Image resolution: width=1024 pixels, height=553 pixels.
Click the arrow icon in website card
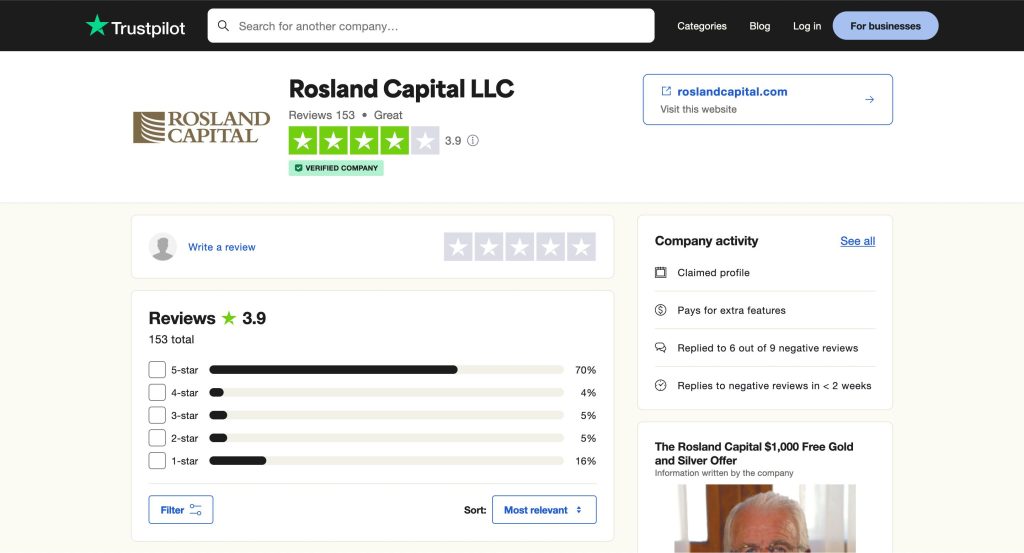(x=869, y=99)
